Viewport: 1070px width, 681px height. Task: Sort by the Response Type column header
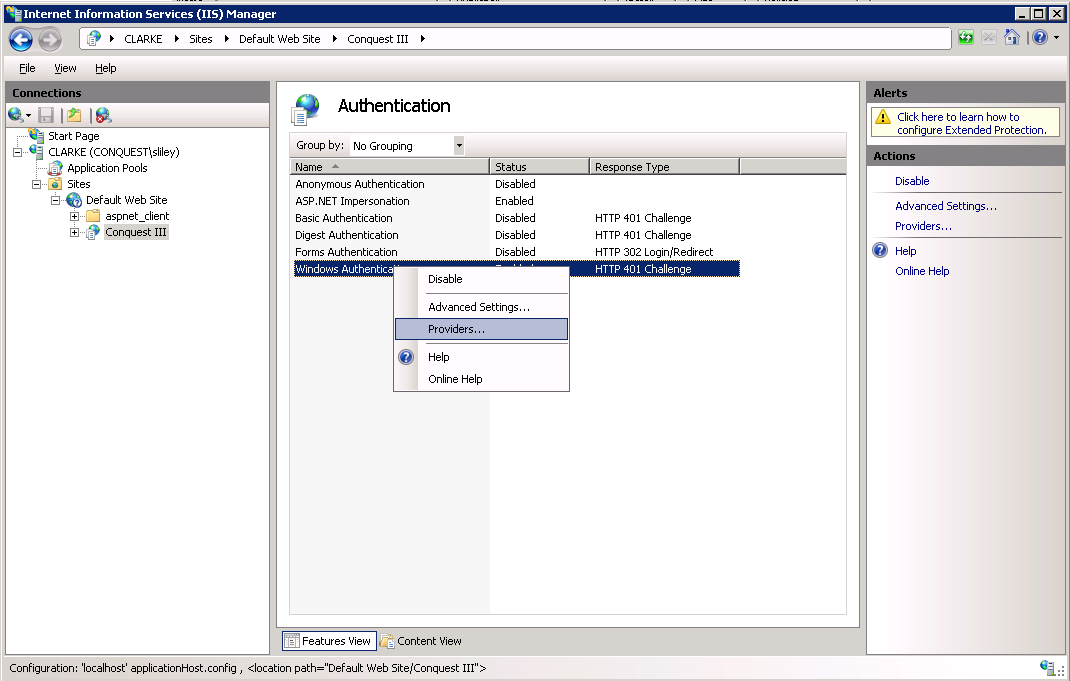tap(665, 166)
